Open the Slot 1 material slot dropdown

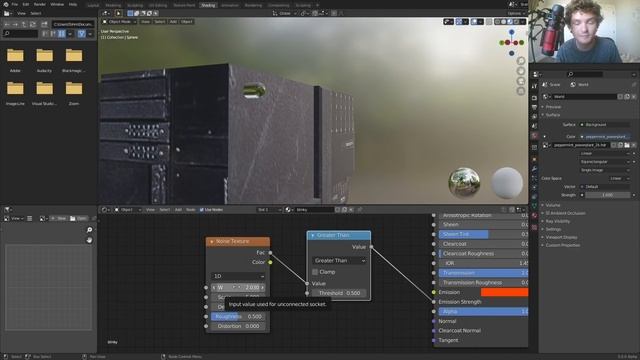click(269, 210)
